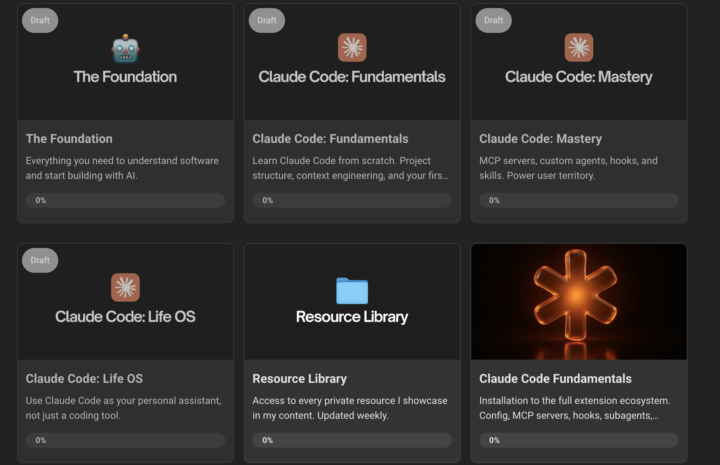Click The Foundation progress bar showing 0%

point(125,200)
